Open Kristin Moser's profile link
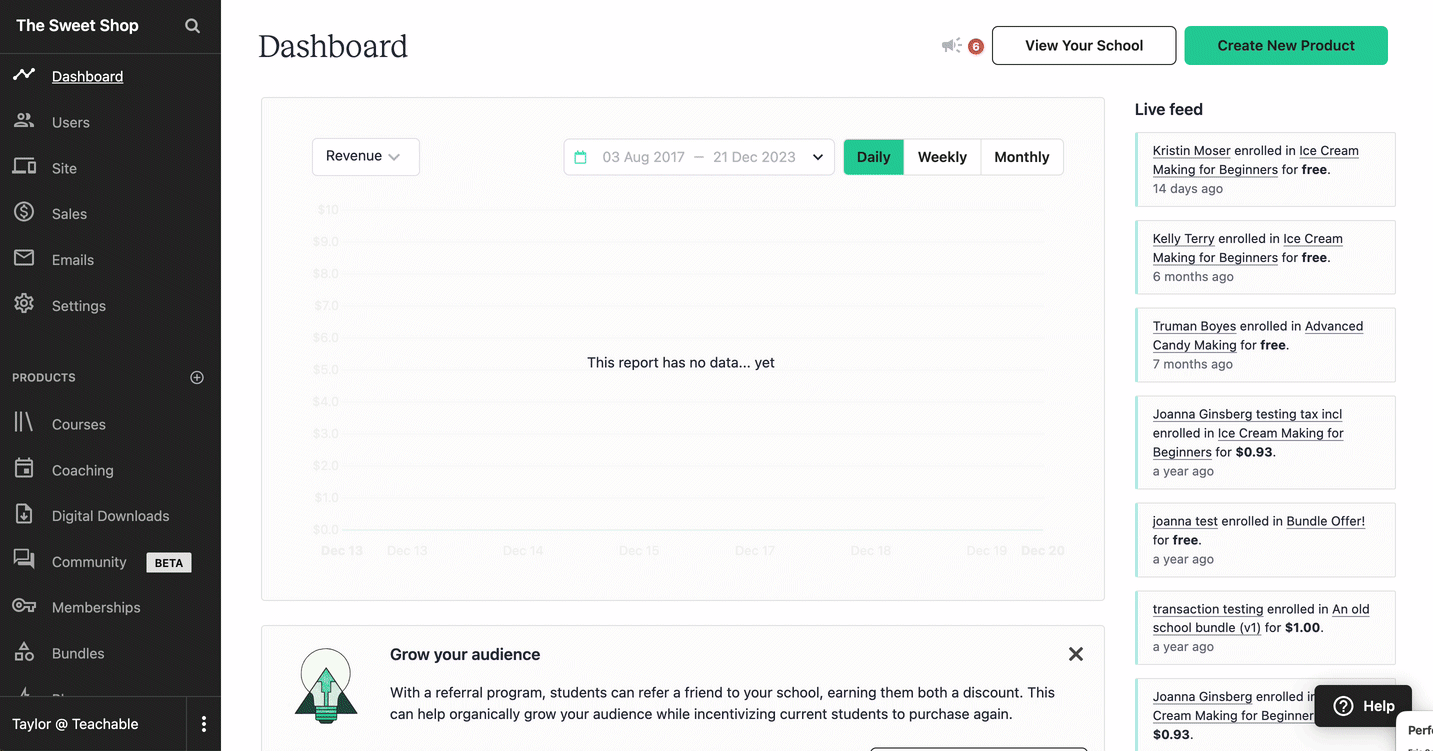 coord(1191,151)
